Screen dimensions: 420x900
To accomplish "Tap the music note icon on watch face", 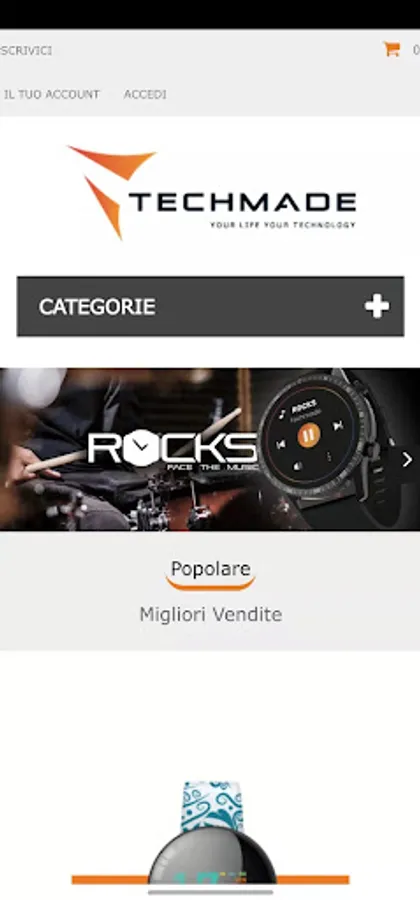I will [282, 414].
